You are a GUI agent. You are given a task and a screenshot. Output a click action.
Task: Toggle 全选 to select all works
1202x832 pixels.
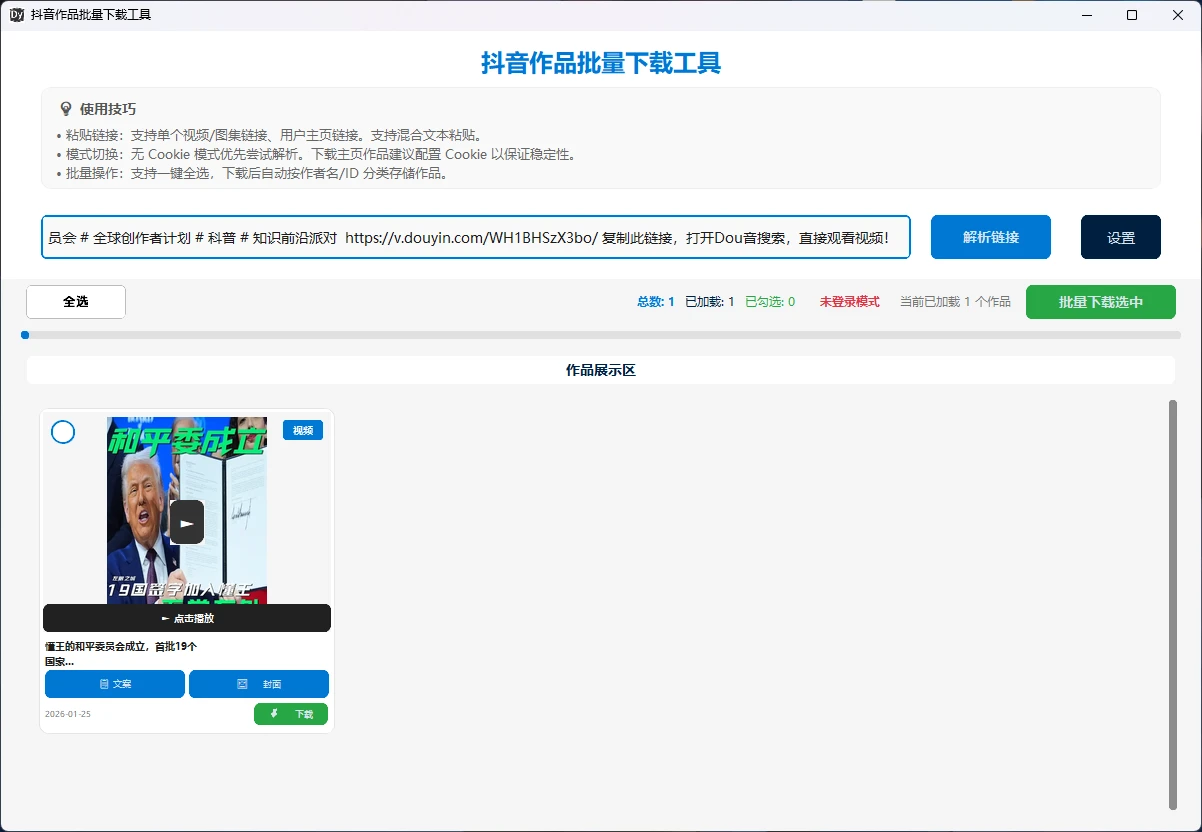click(75, 302)
